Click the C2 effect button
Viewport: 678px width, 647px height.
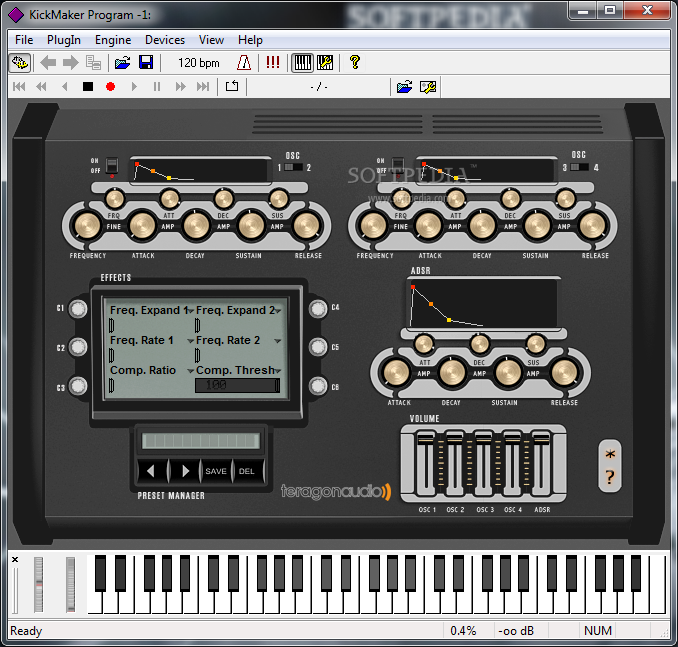point(78,347)
